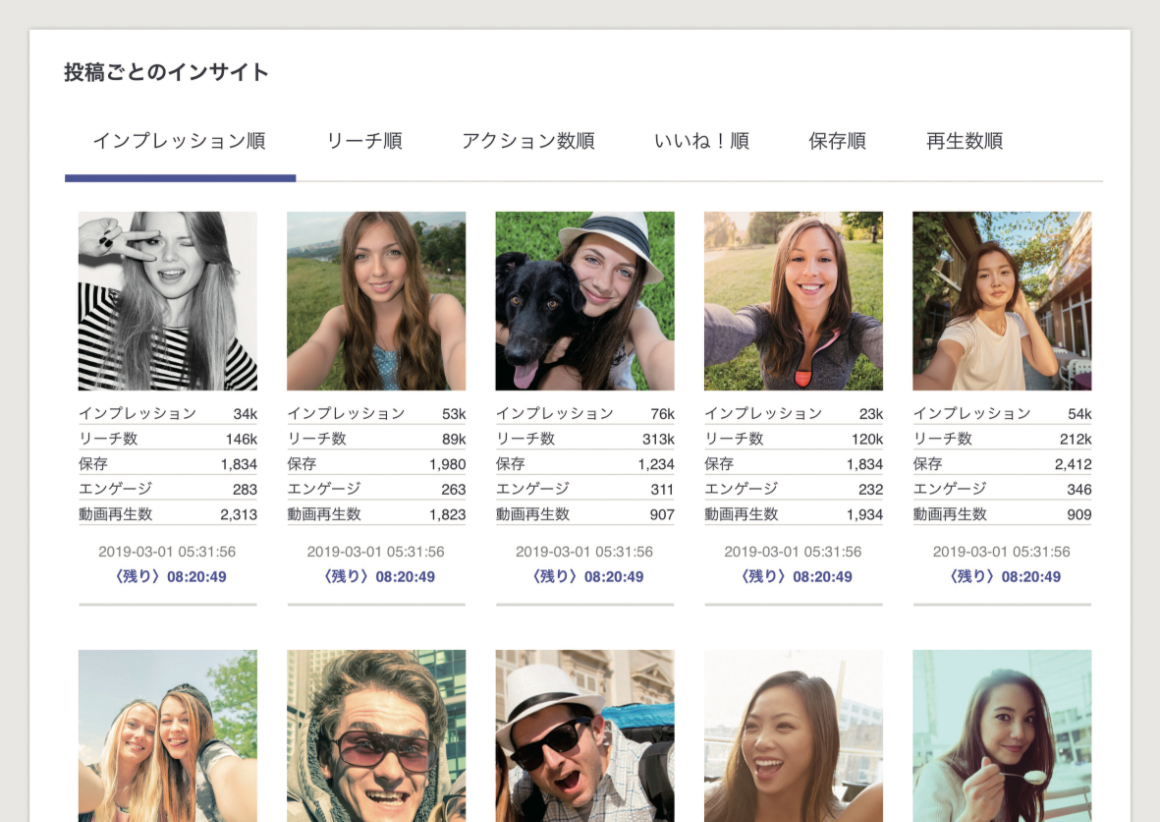Screen dimensions: 1160x822
Task: Open the white t-shirt selfie thumbnail with 54k impressions
Action: [1002, 300]
